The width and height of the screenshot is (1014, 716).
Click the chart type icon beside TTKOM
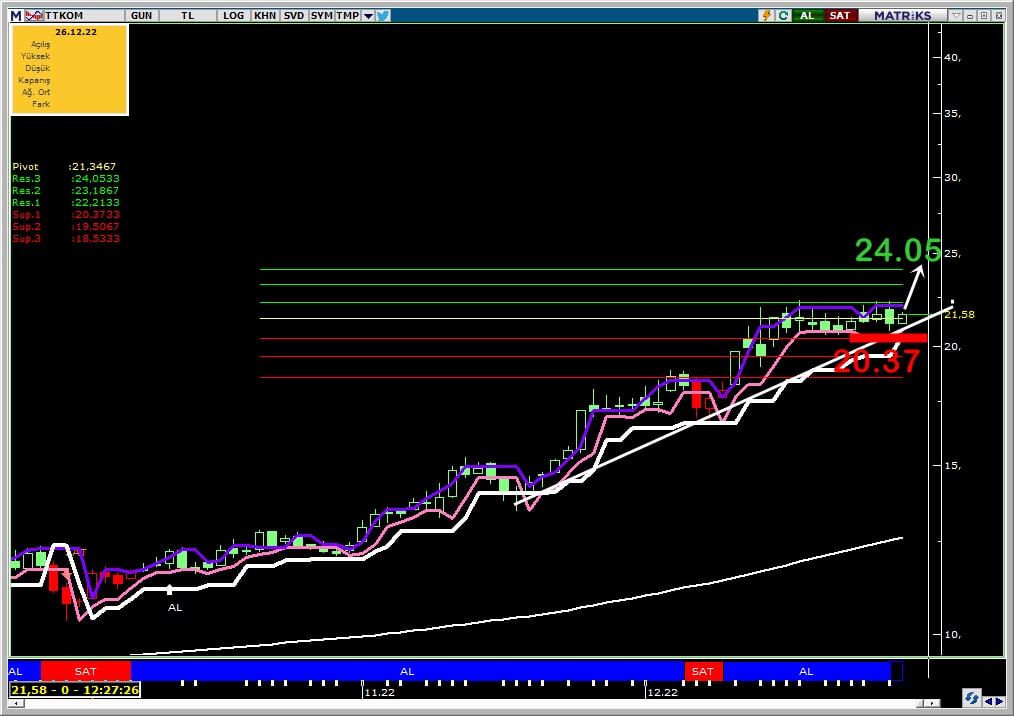tap(33, 15)
